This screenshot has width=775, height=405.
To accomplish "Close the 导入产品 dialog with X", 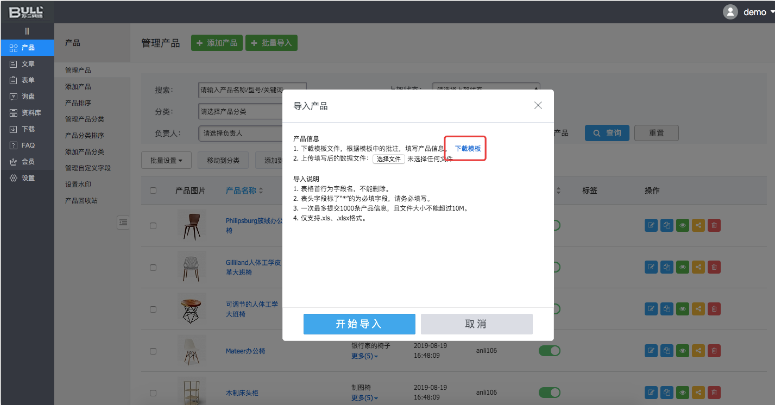I will point(537,105).
